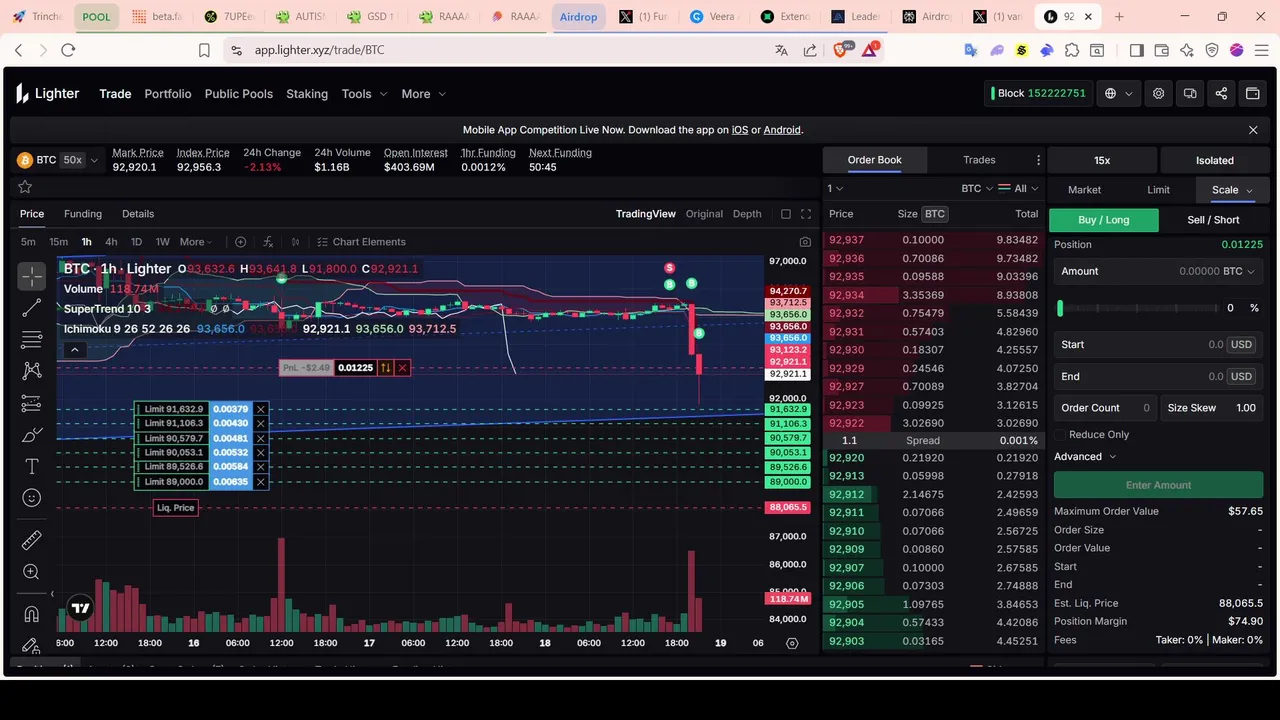Activate the zoom in tool

(x=31, y=572)
